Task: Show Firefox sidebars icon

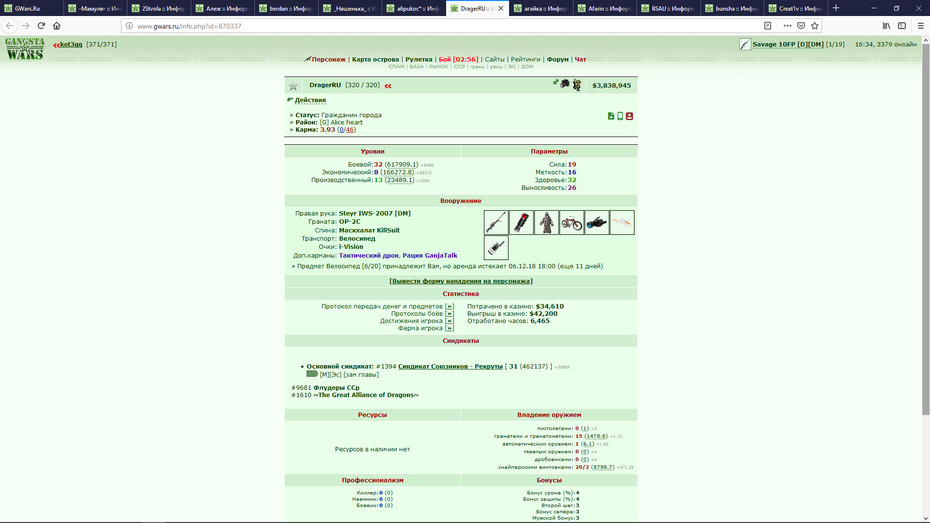Action: 902,25
